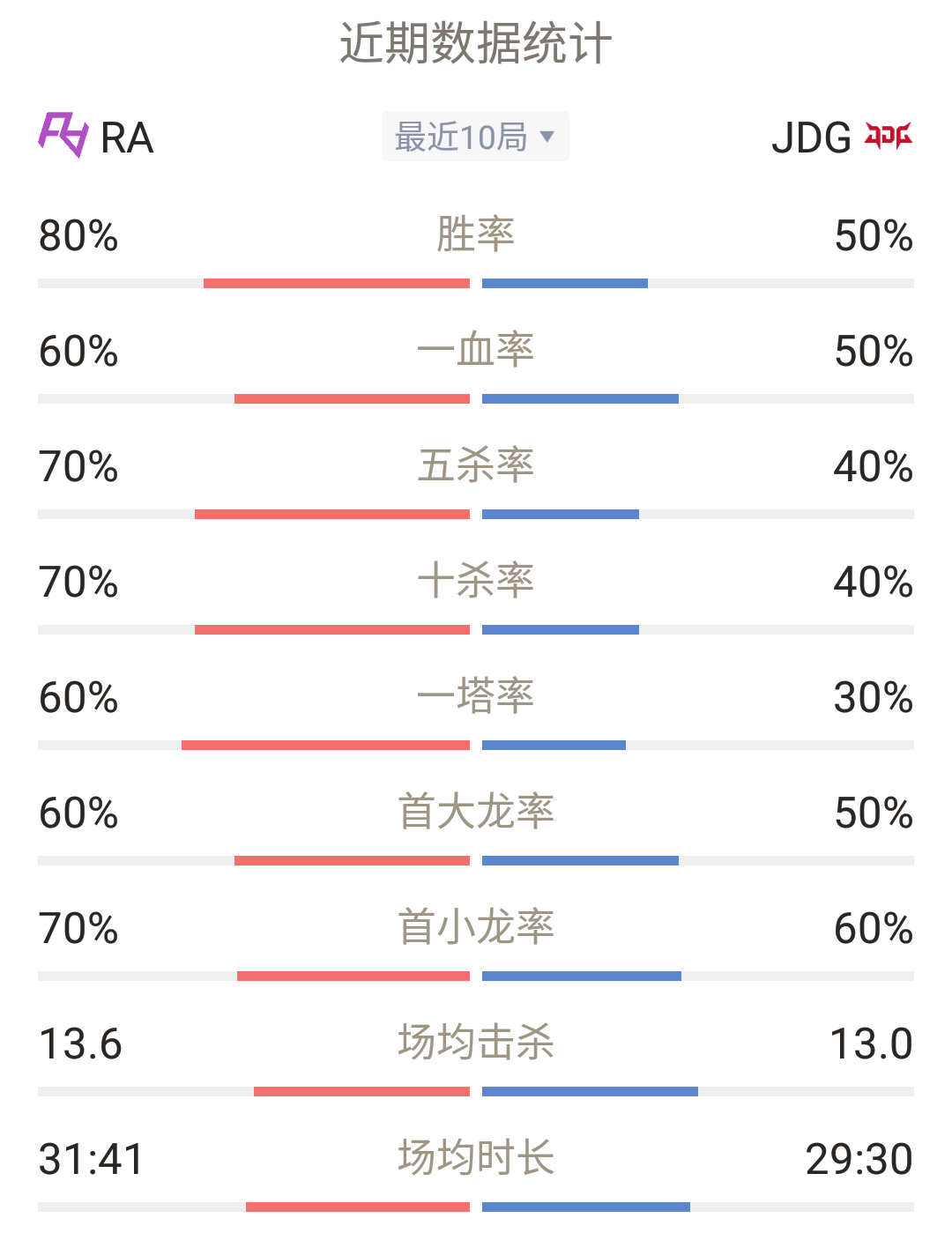Click the JDG team logo icon
Screen dimensions: 952x1233
coord(888,136)
